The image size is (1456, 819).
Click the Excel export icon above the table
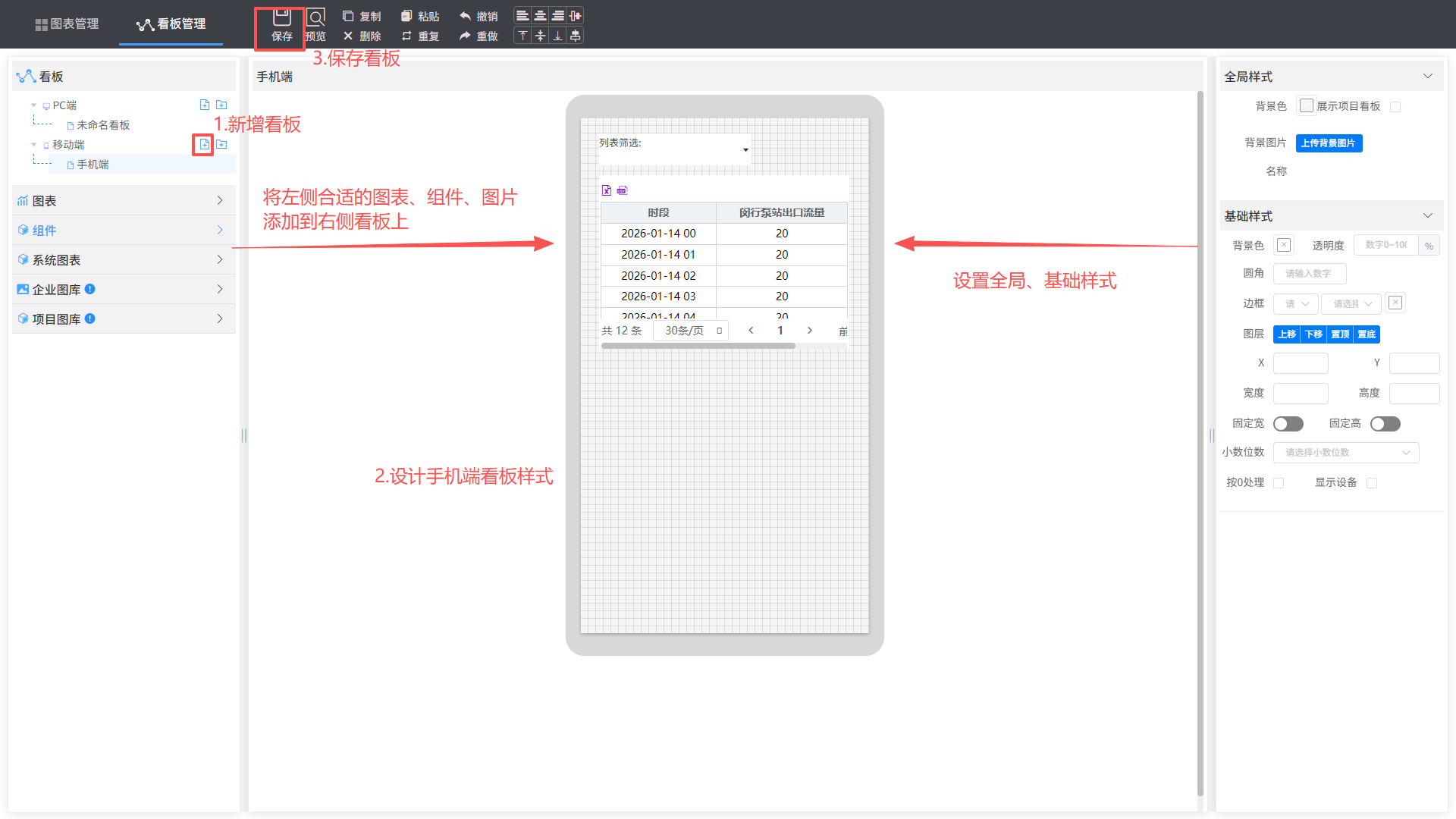[607, 190]
